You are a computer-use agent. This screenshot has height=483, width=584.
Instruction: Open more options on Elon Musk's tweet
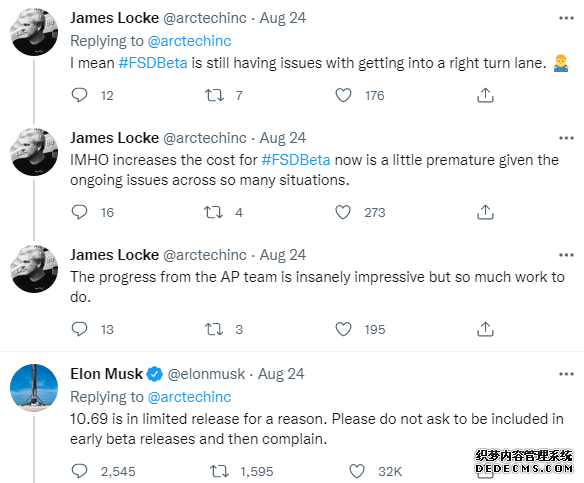click(x=566, y=374)
